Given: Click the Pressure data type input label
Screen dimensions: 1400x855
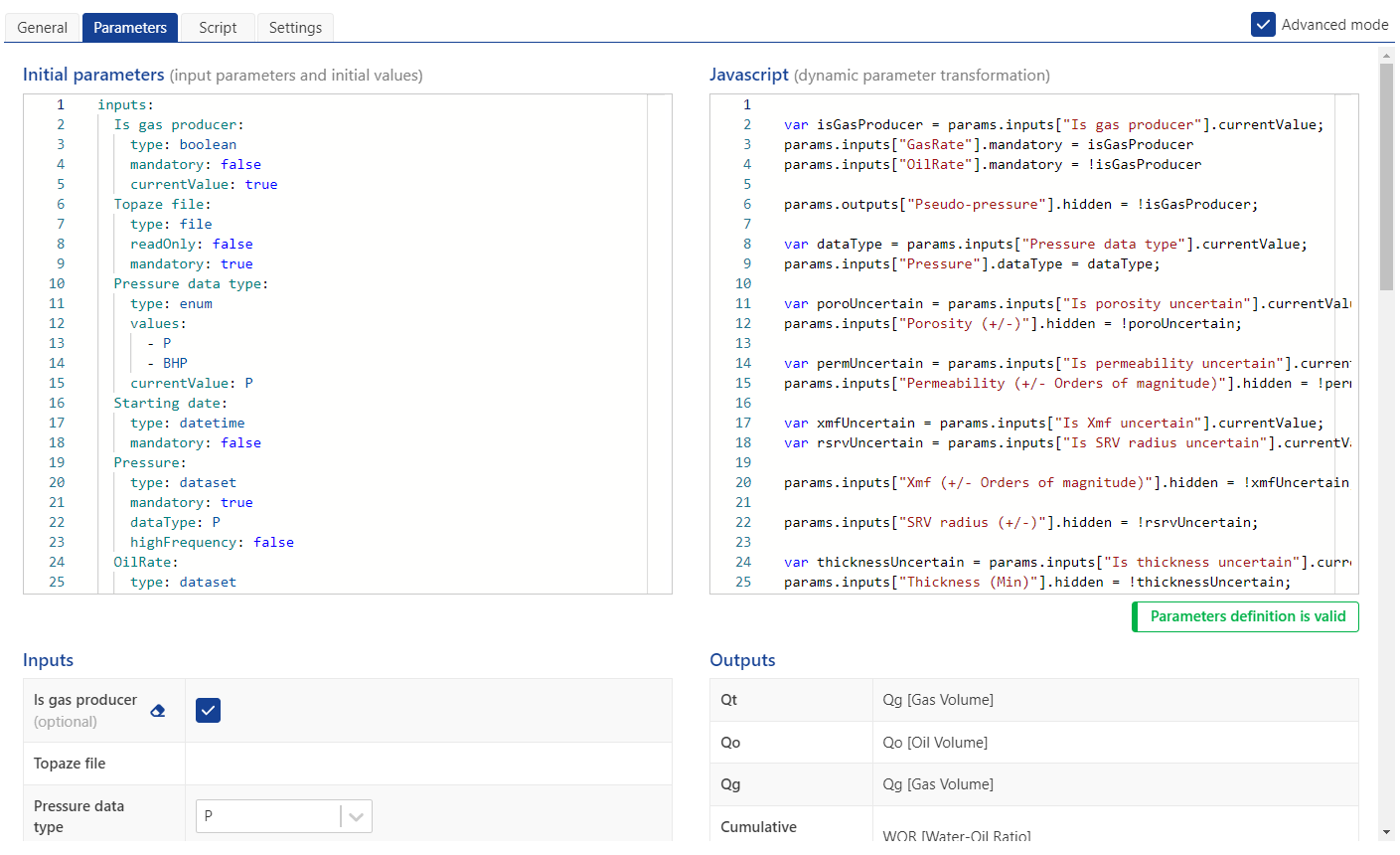Looking at the screenshot, I should coord(79,816).
